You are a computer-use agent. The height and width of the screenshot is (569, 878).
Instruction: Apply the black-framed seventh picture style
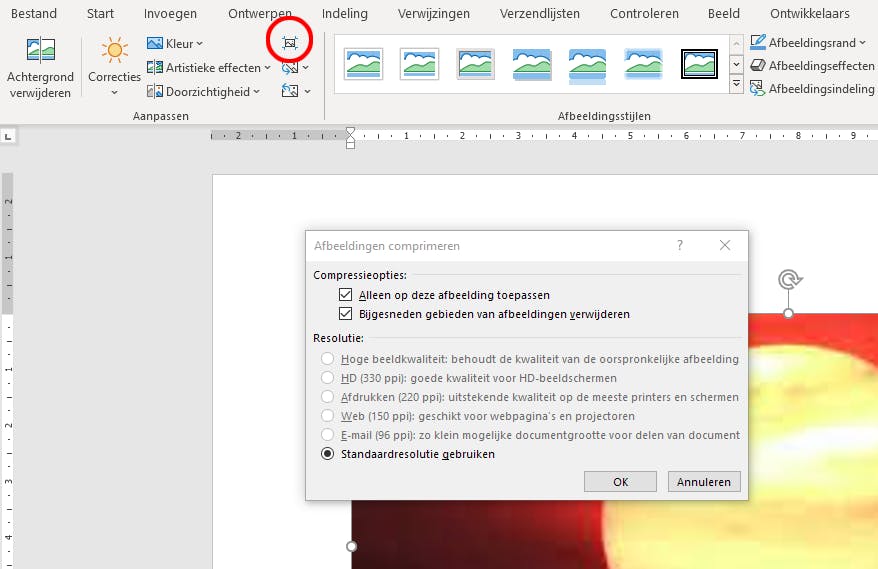(699, 63)
